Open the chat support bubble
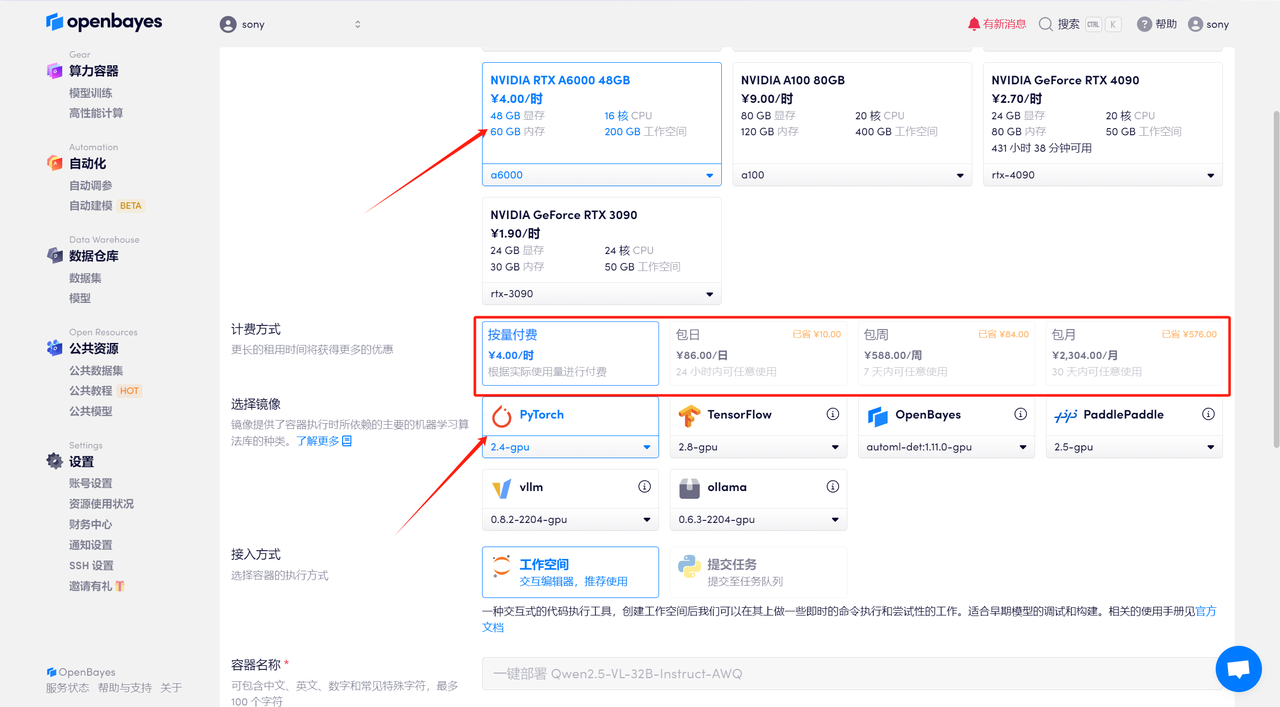This screenshot has width=1280, height=707. (x=1239, y=669)
